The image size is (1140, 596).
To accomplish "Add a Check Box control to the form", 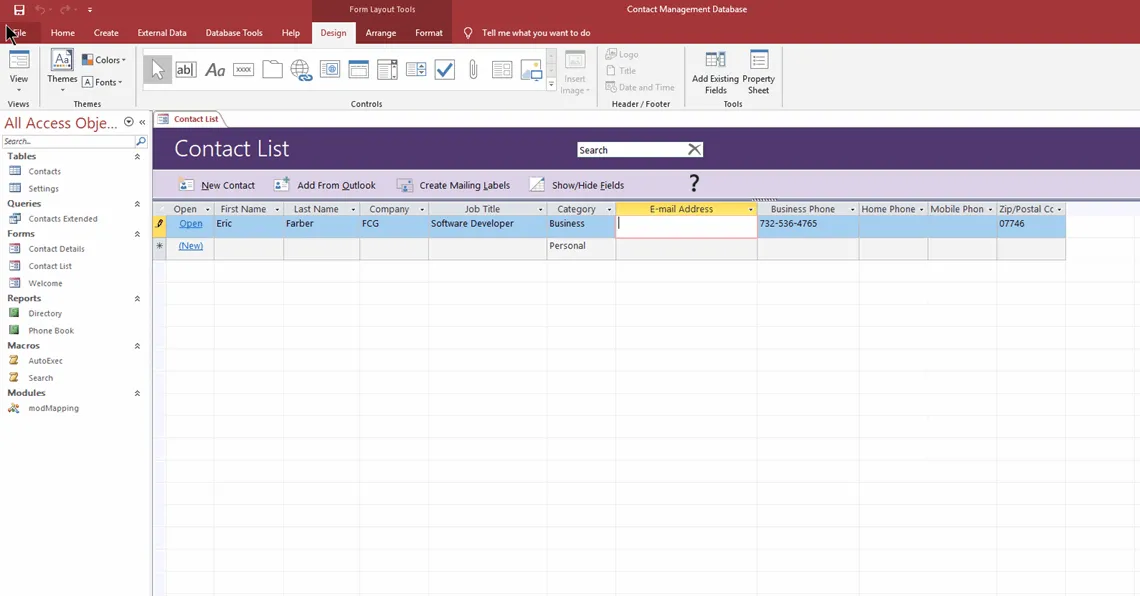I will click(444, 69).
